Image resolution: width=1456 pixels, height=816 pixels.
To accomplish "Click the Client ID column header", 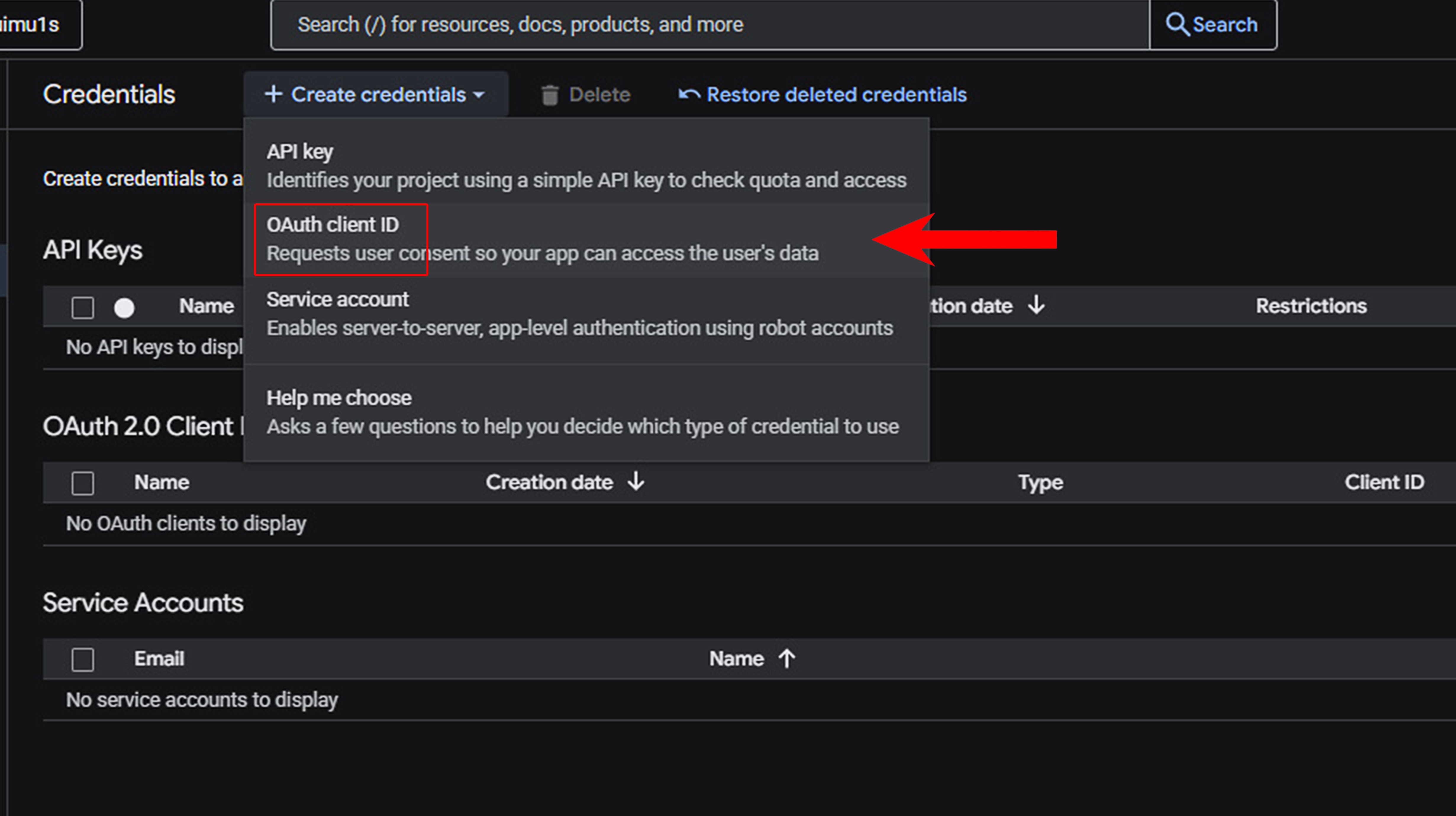I will (1384, 482).
